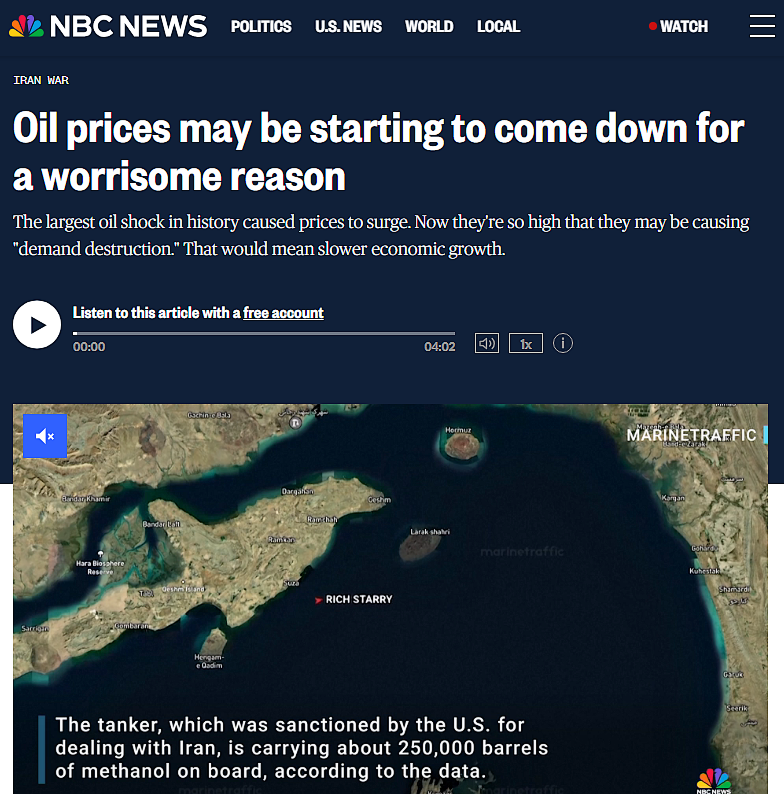Go to the World section

click(x=429, y=26)
